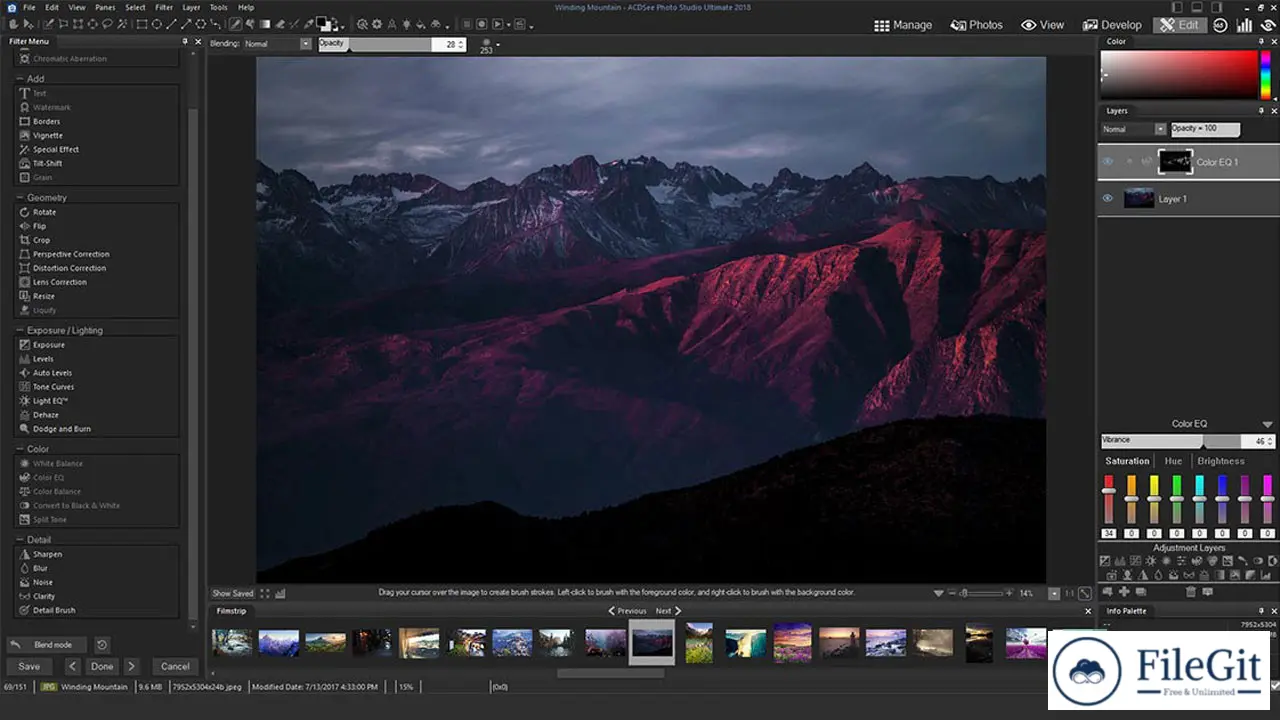Click the filmstrip horizontal scrollbar
This screenshot has height=720, width=1280.
[610, 673]
